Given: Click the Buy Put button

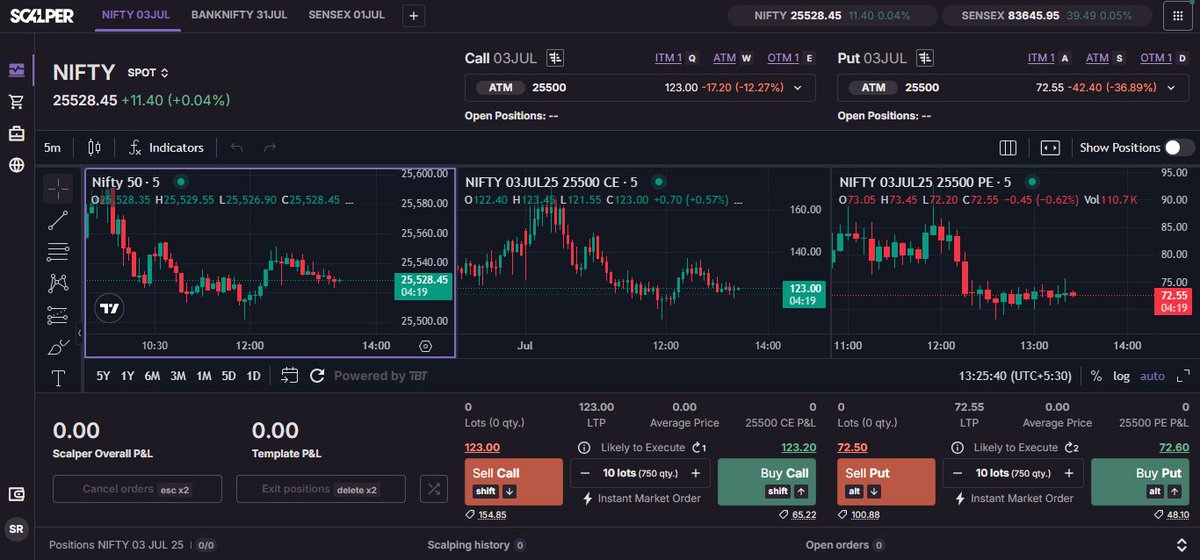Looking at the screenshot, I should [1140, 482].
